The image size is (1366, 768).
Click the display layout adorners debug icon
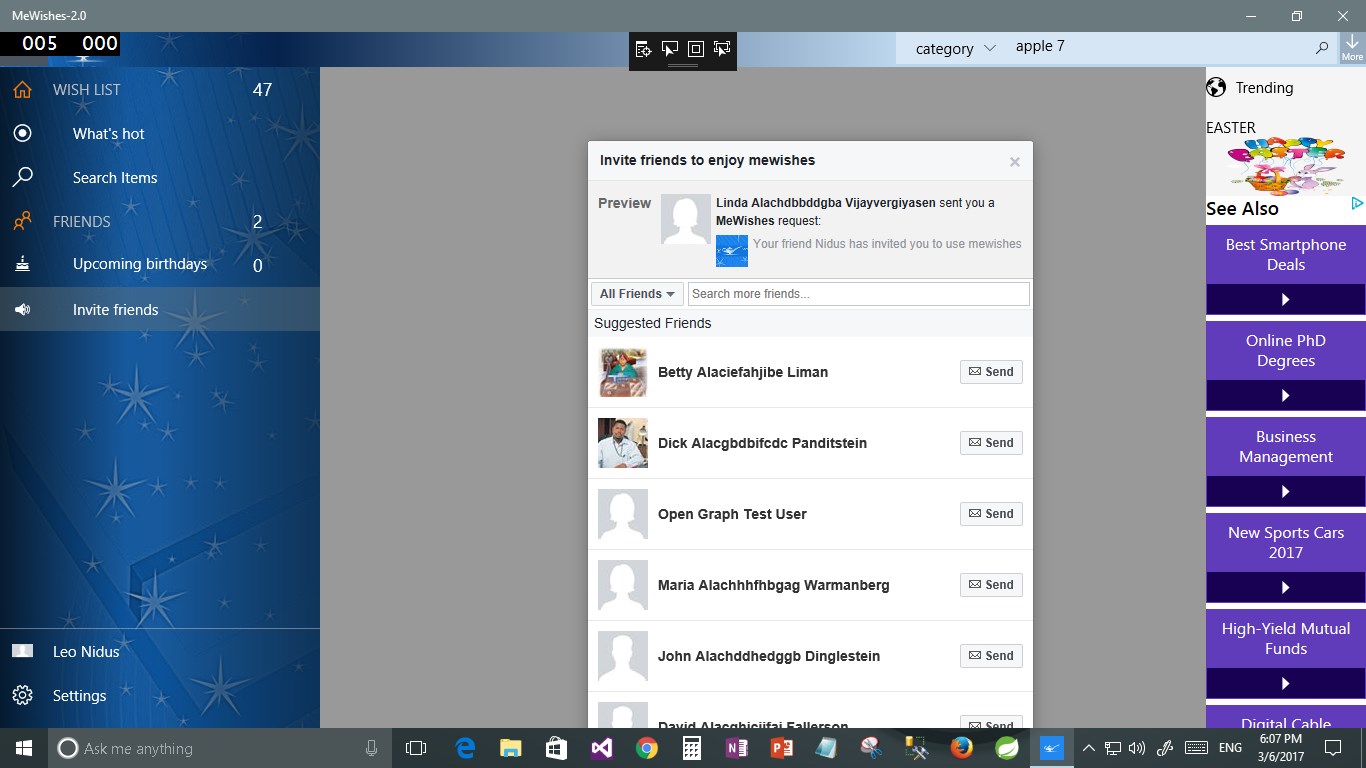pyautogui.click(x=696, y=49)
